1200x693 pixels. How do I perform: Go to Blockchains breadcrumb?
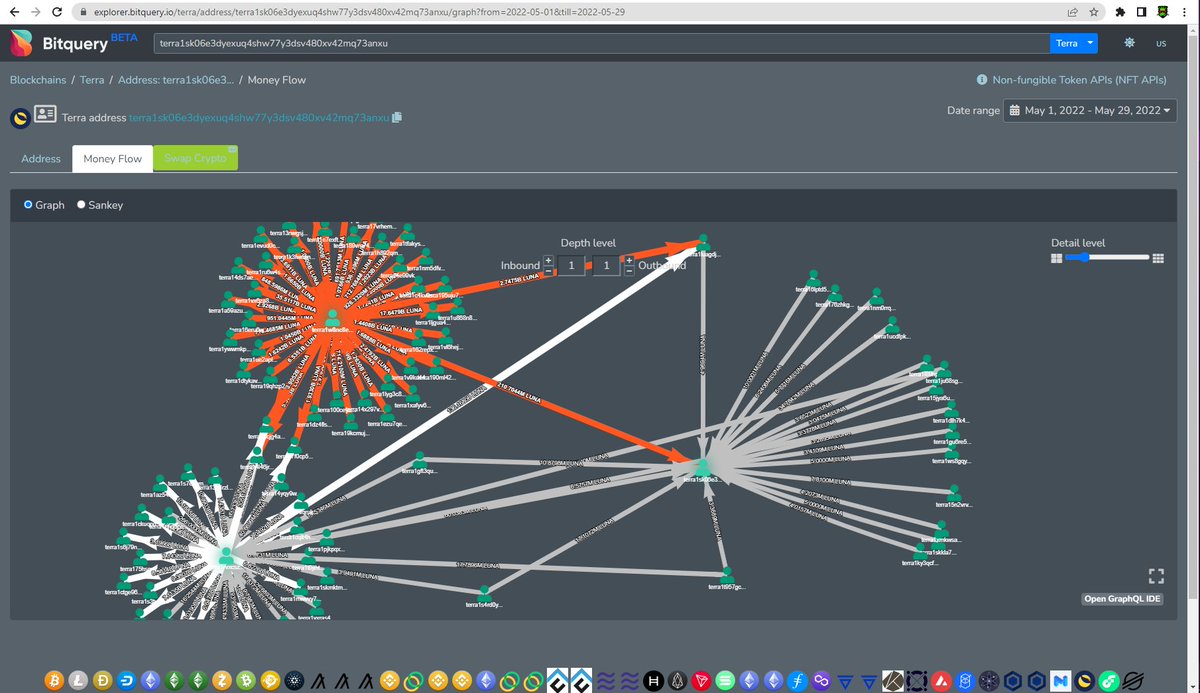(39, 80)
